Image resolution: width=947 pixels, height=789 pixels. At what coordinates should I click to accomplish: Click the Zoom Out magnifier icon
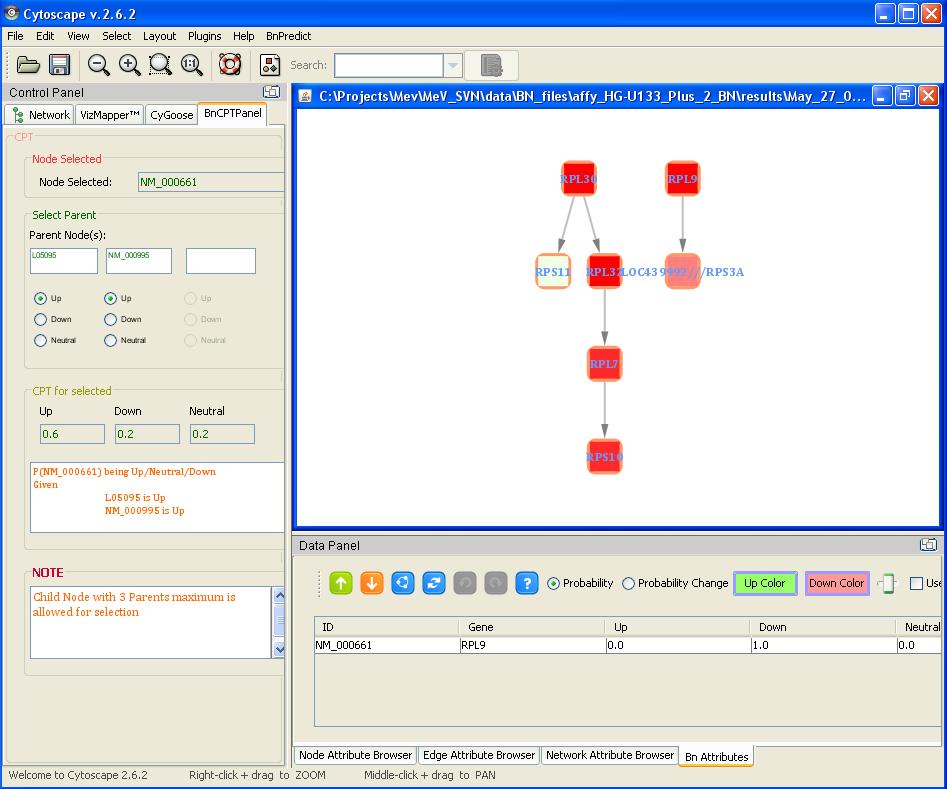point(98,65)
